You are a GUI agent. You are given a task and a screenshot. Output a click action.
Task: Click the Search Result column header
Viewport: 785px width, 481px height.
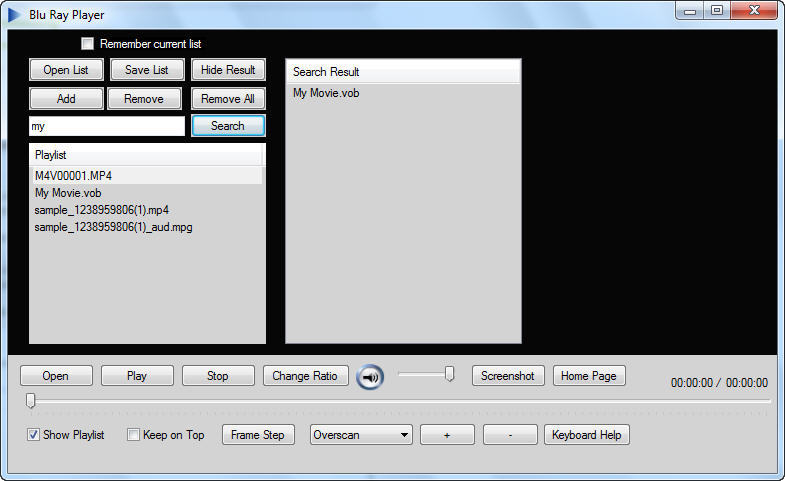404,72
